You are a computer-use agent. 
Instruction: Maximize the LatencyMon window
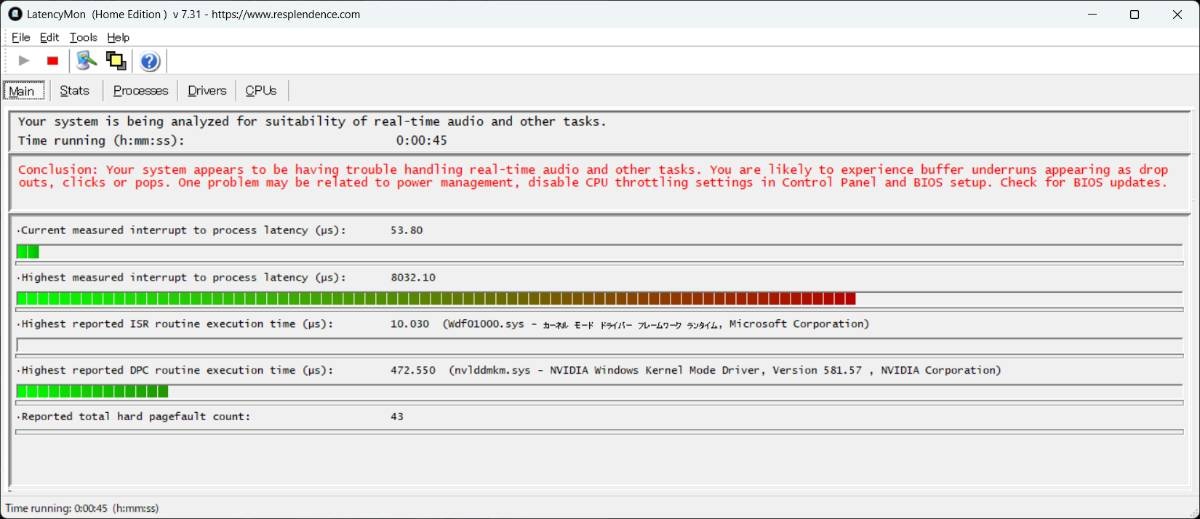click(x=1134, y=14)
